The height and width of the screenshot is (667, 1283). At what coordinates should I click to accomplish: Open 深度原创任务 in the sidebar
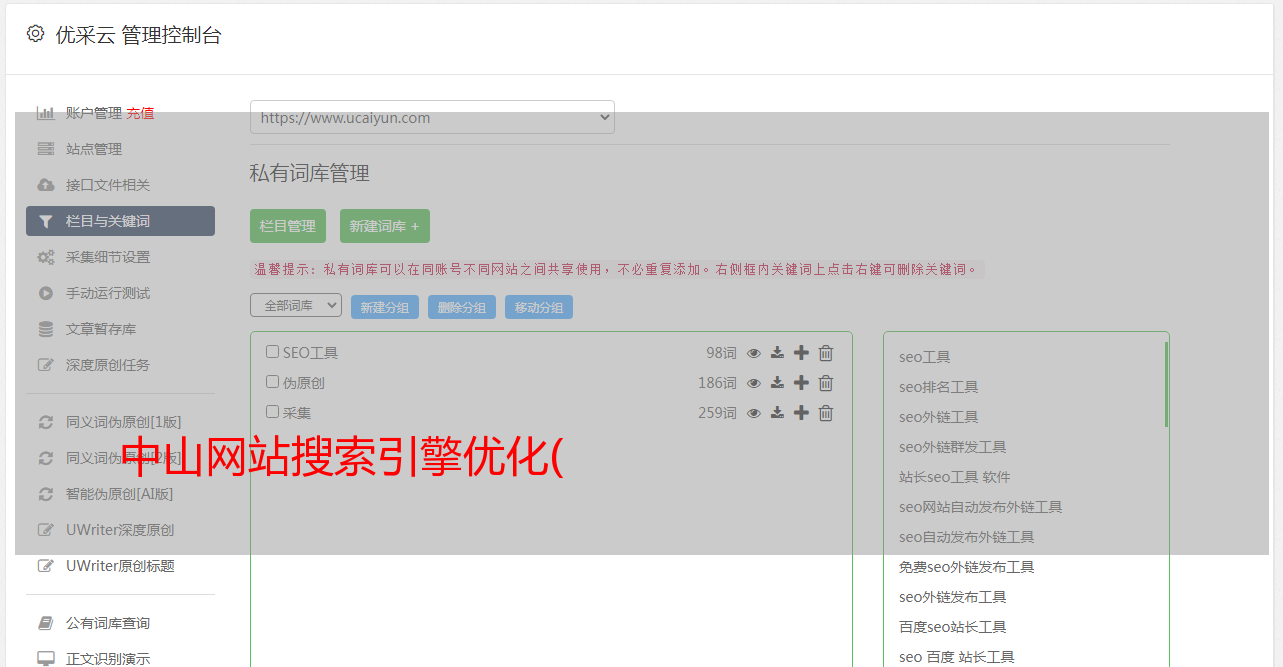click(x=108, y=365)
